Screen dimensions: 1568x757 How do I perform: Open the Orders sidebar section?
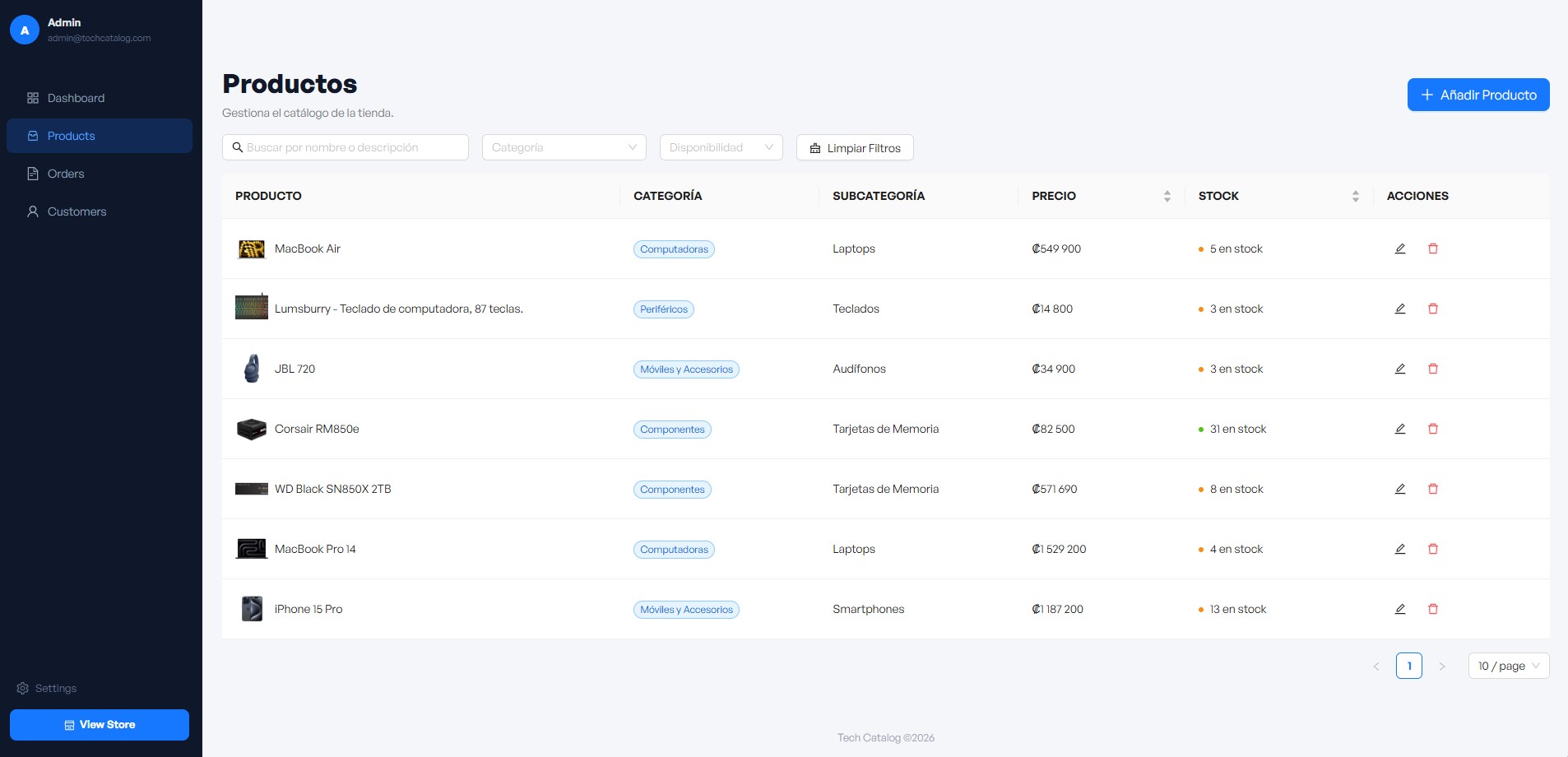[x=66, y=174]
